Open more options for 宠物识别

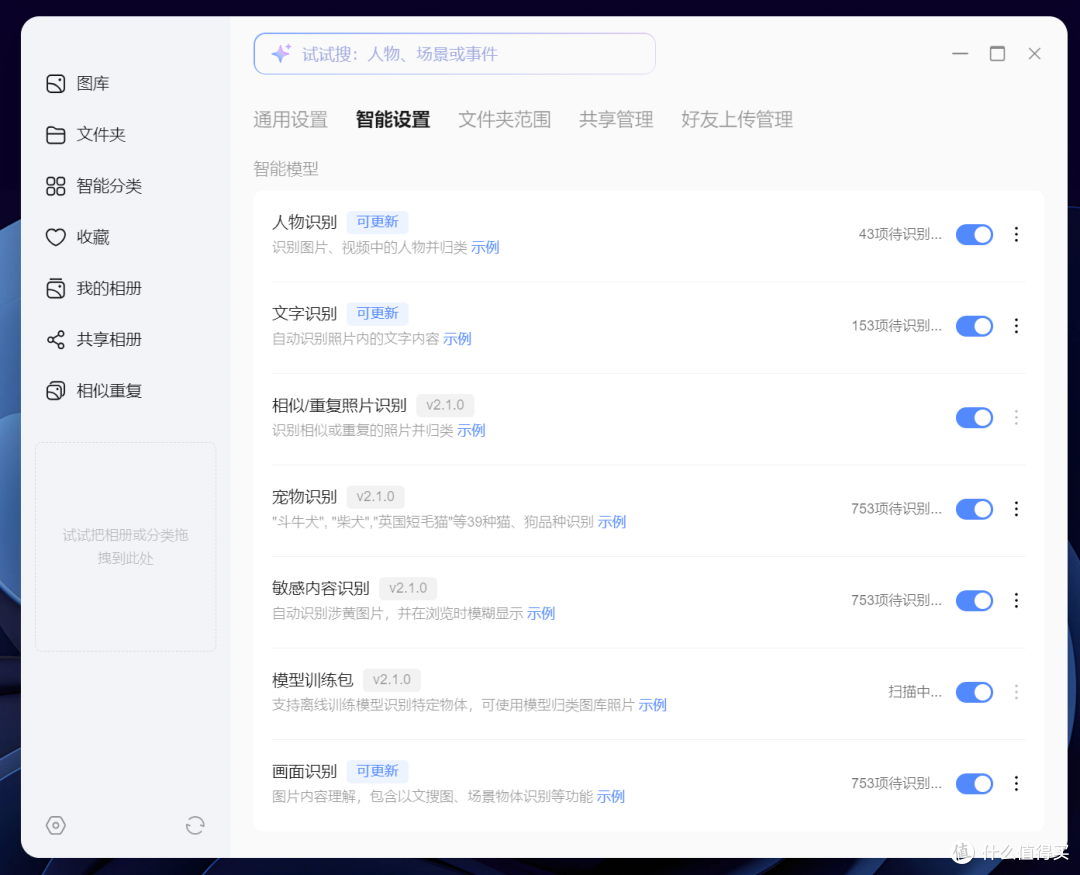pyautogui.click(x=1016, y=509)
